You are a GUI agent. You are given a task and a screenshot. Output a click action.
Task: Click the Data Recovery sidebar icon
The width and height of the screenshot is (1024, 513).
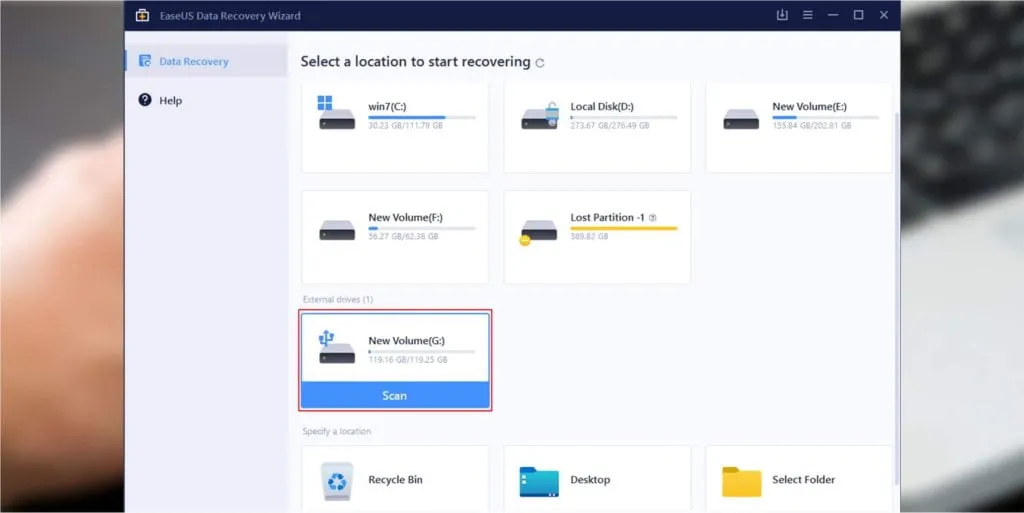[145, 61]
